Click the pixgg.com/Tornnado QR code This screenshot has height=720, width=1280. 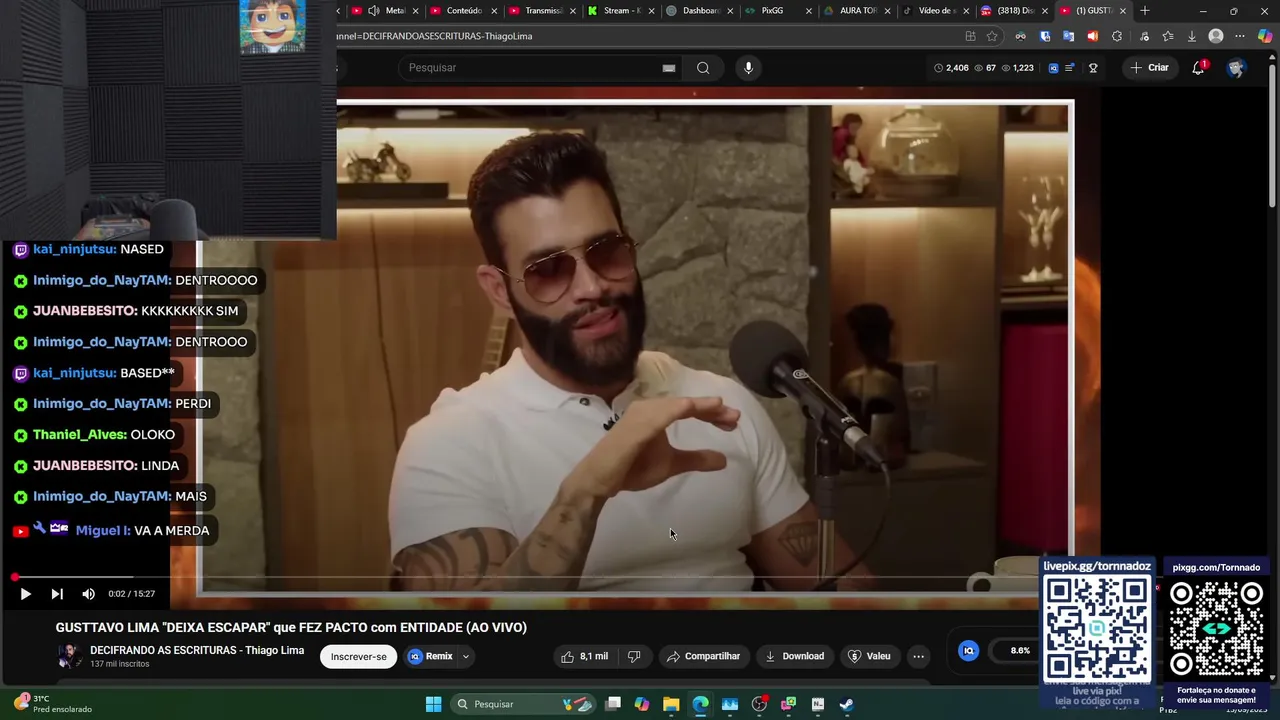(1216, 629)
